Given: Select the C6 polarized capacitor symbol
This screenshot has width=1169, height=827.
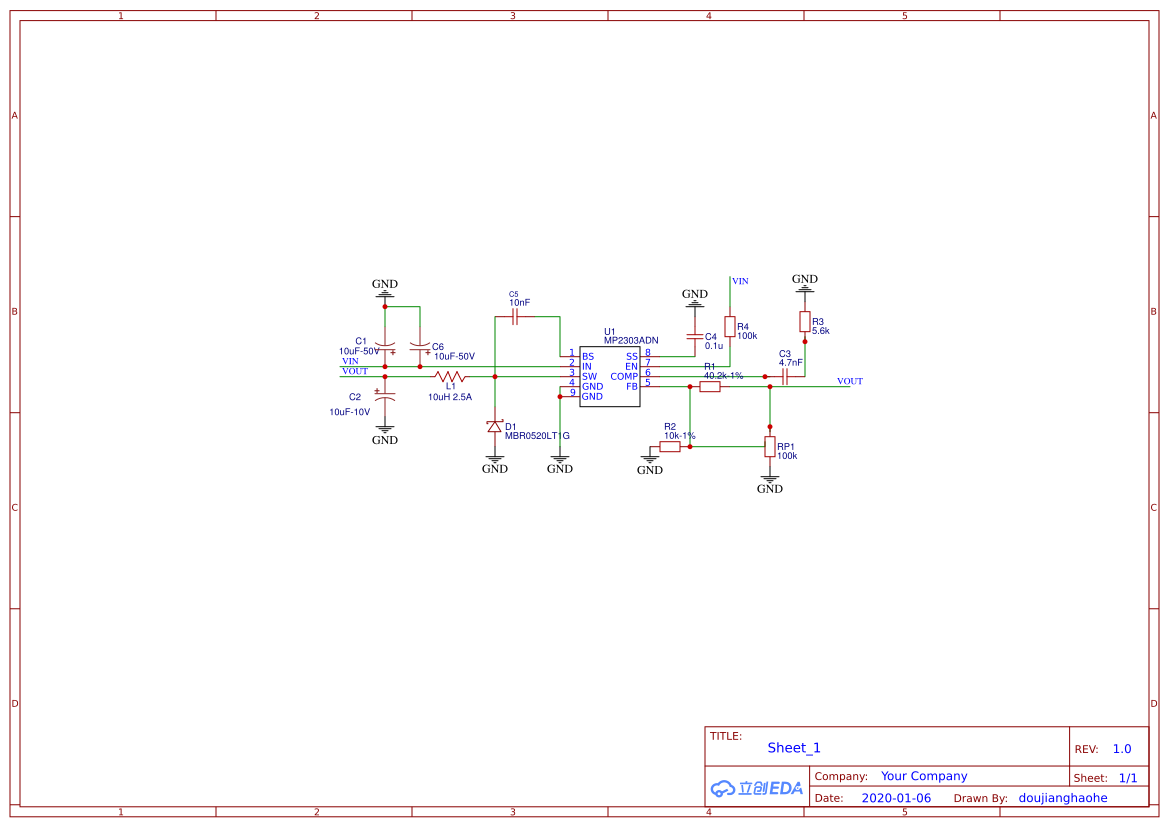Looking at the screenshot, I should click(420, 348).
